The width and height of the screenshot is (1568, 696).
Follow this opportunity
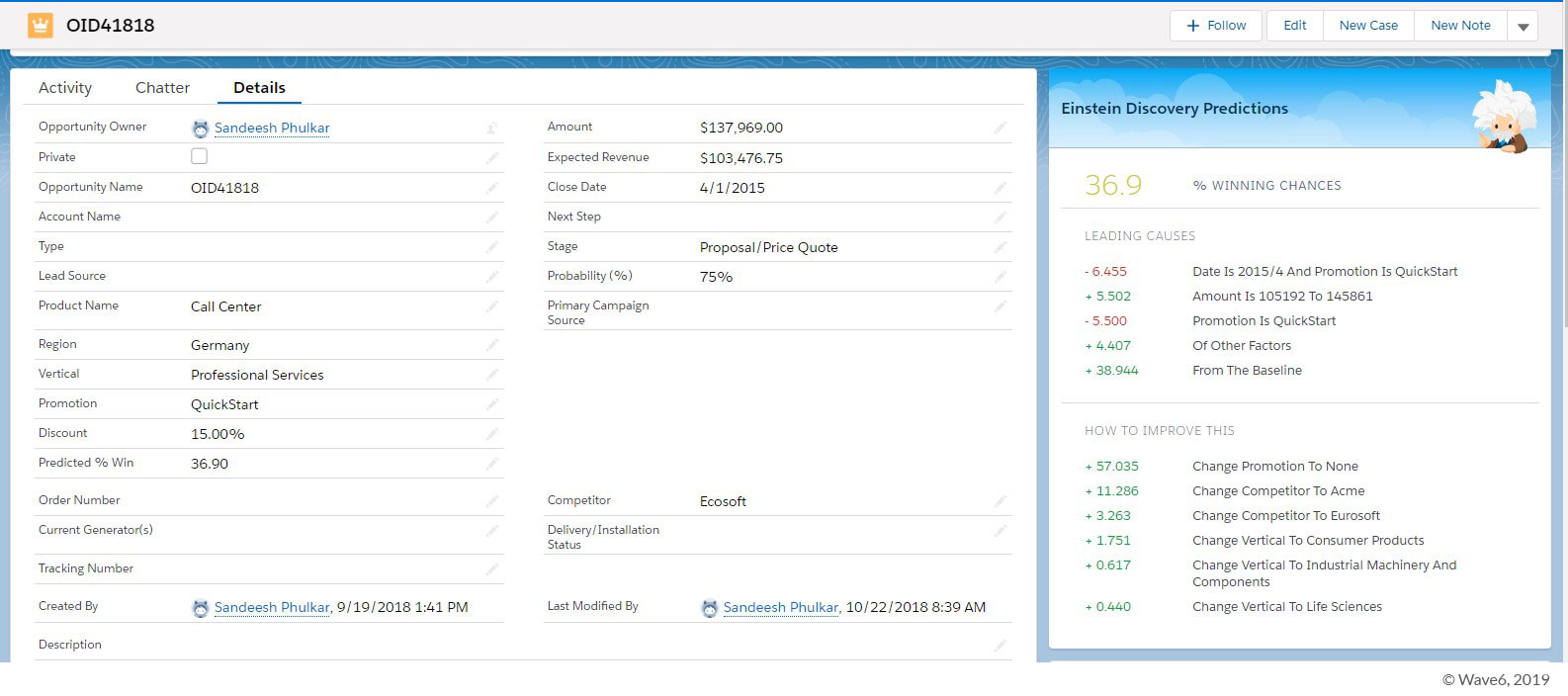1216,26
